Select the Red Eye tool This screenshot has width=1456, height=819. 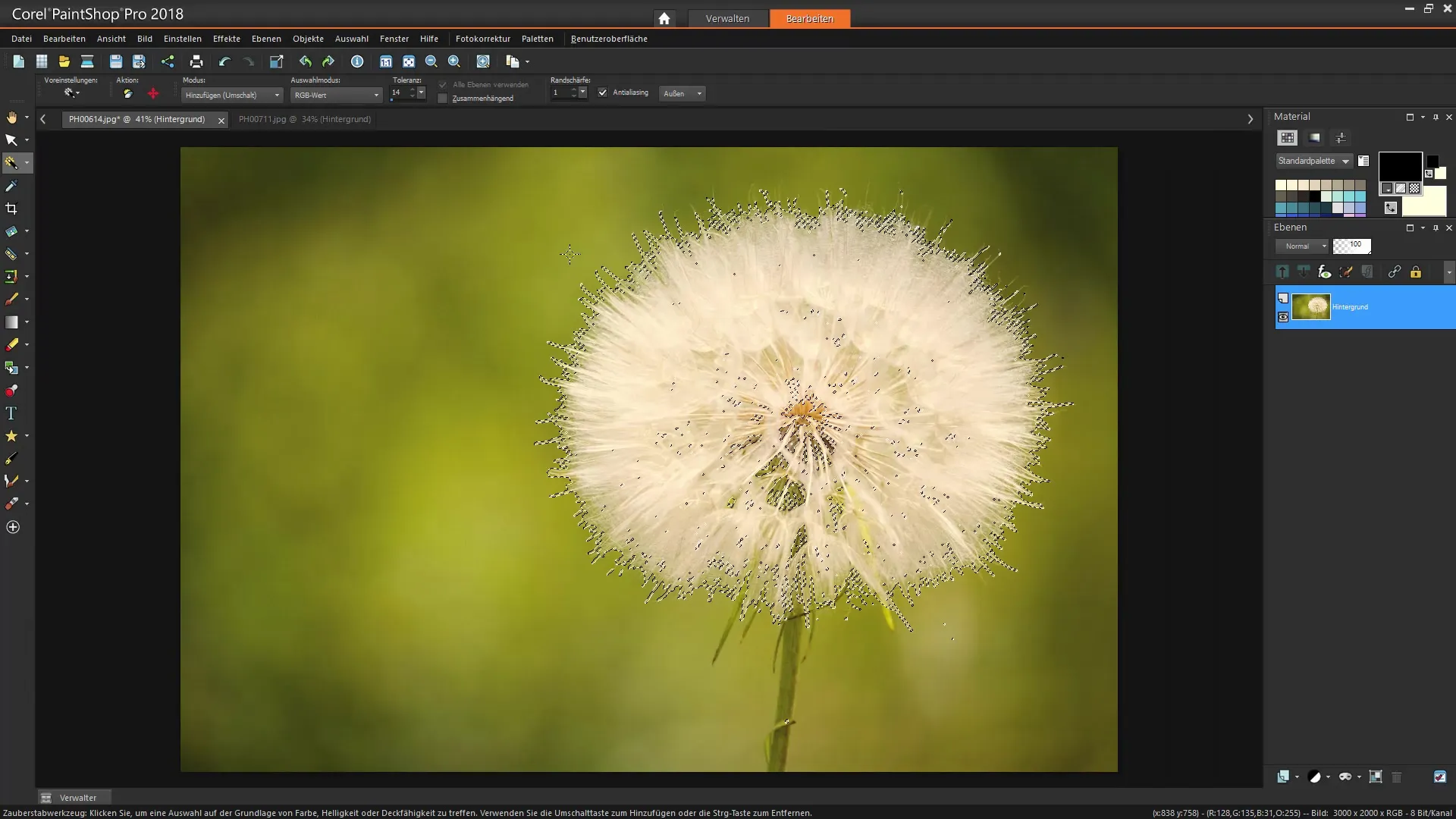coord(11,391)
